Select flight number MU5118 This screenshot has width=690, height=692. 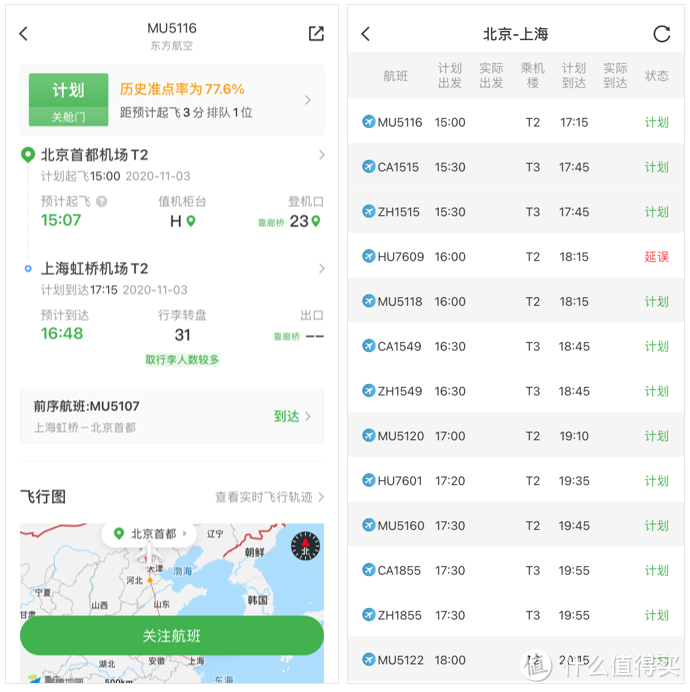pos(400,301)
